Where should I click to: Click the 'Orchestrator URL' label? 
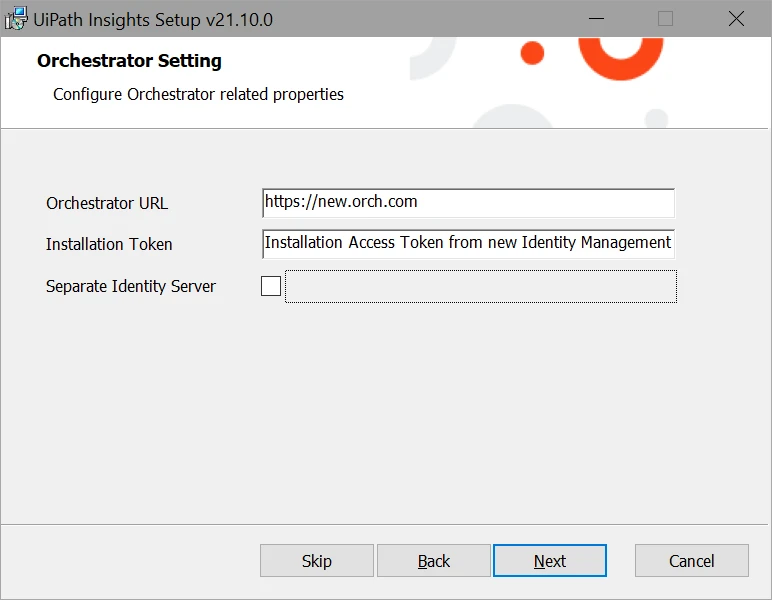click(107, 203)
